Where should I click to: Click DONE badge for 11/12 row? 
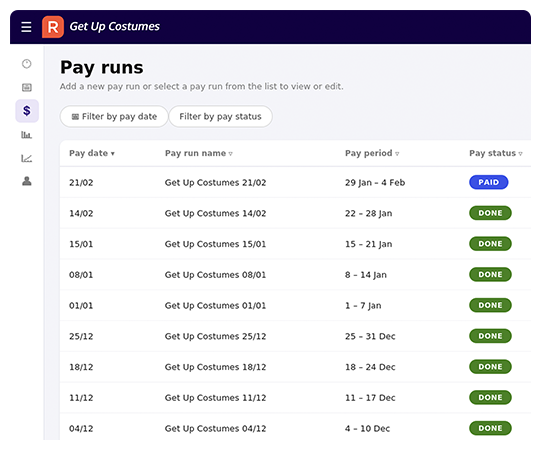tap(490, 397)
